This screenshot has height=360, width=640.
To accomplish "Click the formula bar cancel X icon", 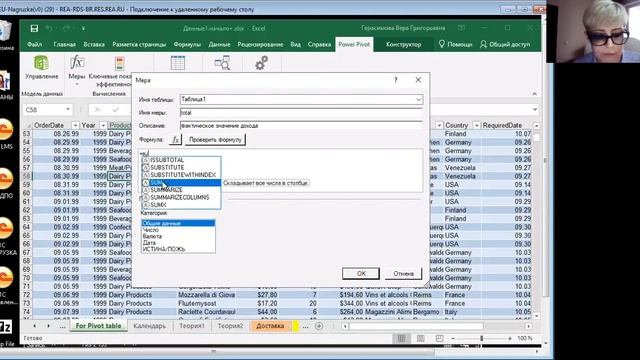I will [97, 109].
